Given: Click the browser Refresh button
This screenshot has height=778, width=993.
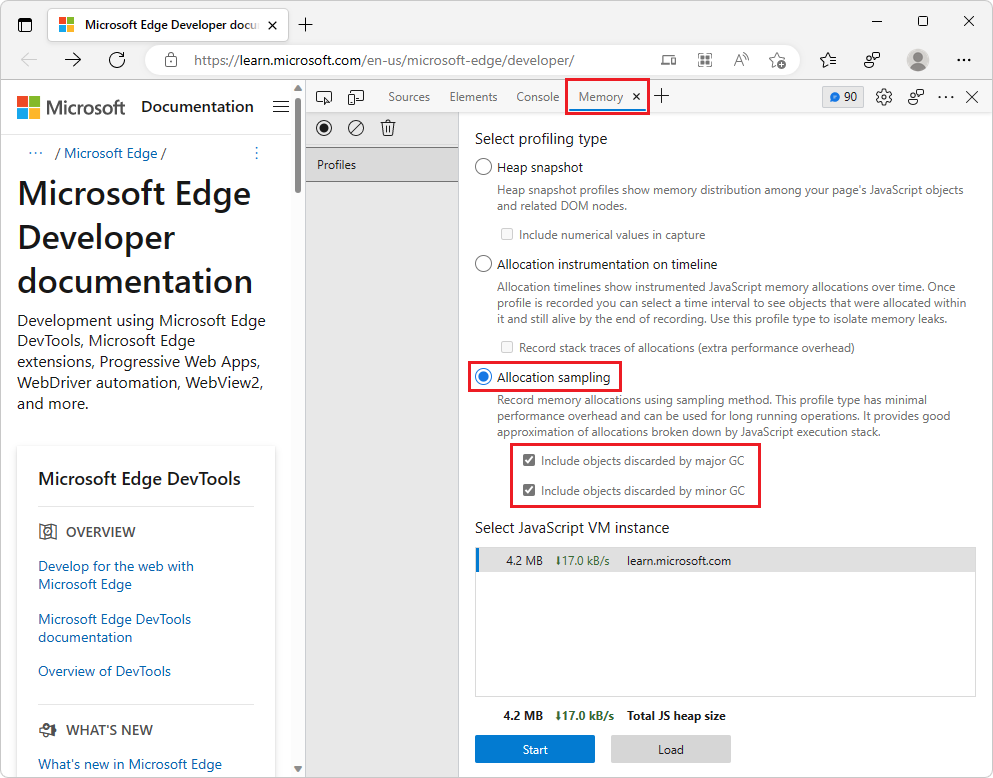Looking at the screenshot, I should coord(117,60).
